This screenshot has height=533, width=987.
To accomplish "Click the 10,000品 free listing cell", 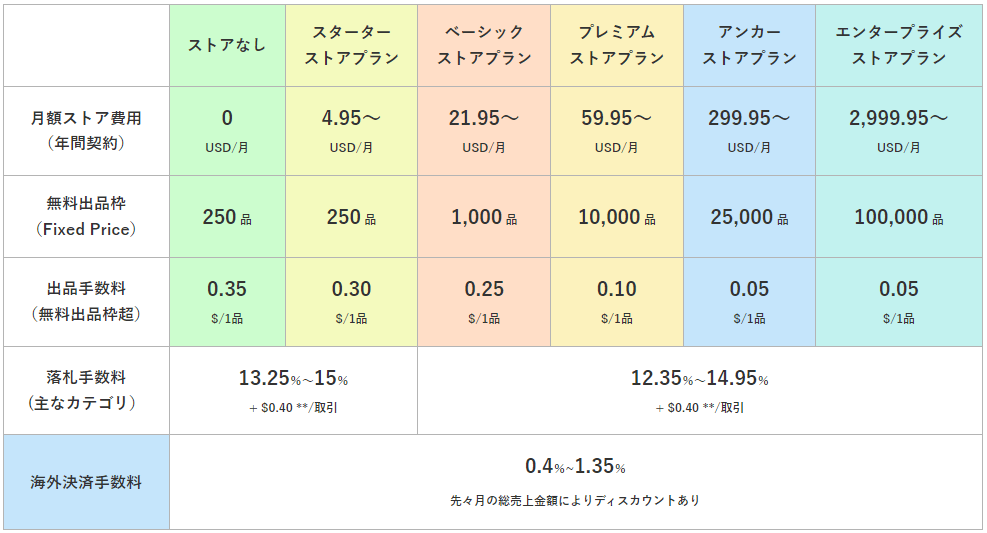I will (x=616, y=217).
